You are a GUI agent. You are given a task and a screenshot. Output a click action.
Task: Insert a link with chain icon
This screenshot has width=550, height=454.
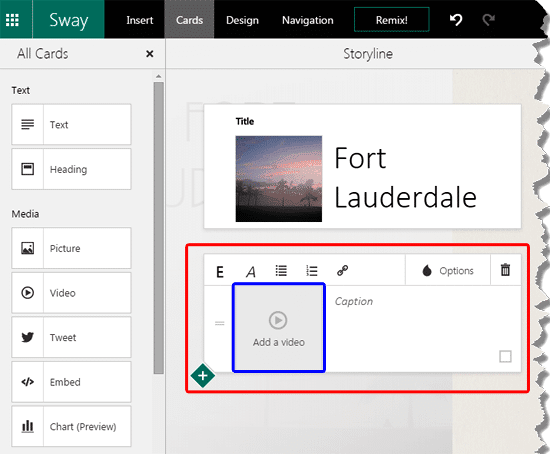[x=342, y=271]
